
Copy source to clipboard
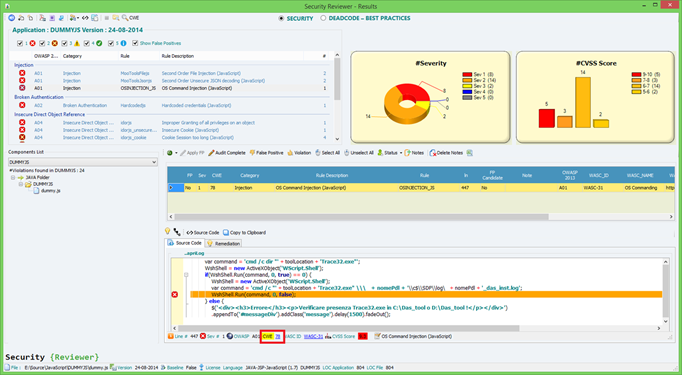tap(244, 232)
